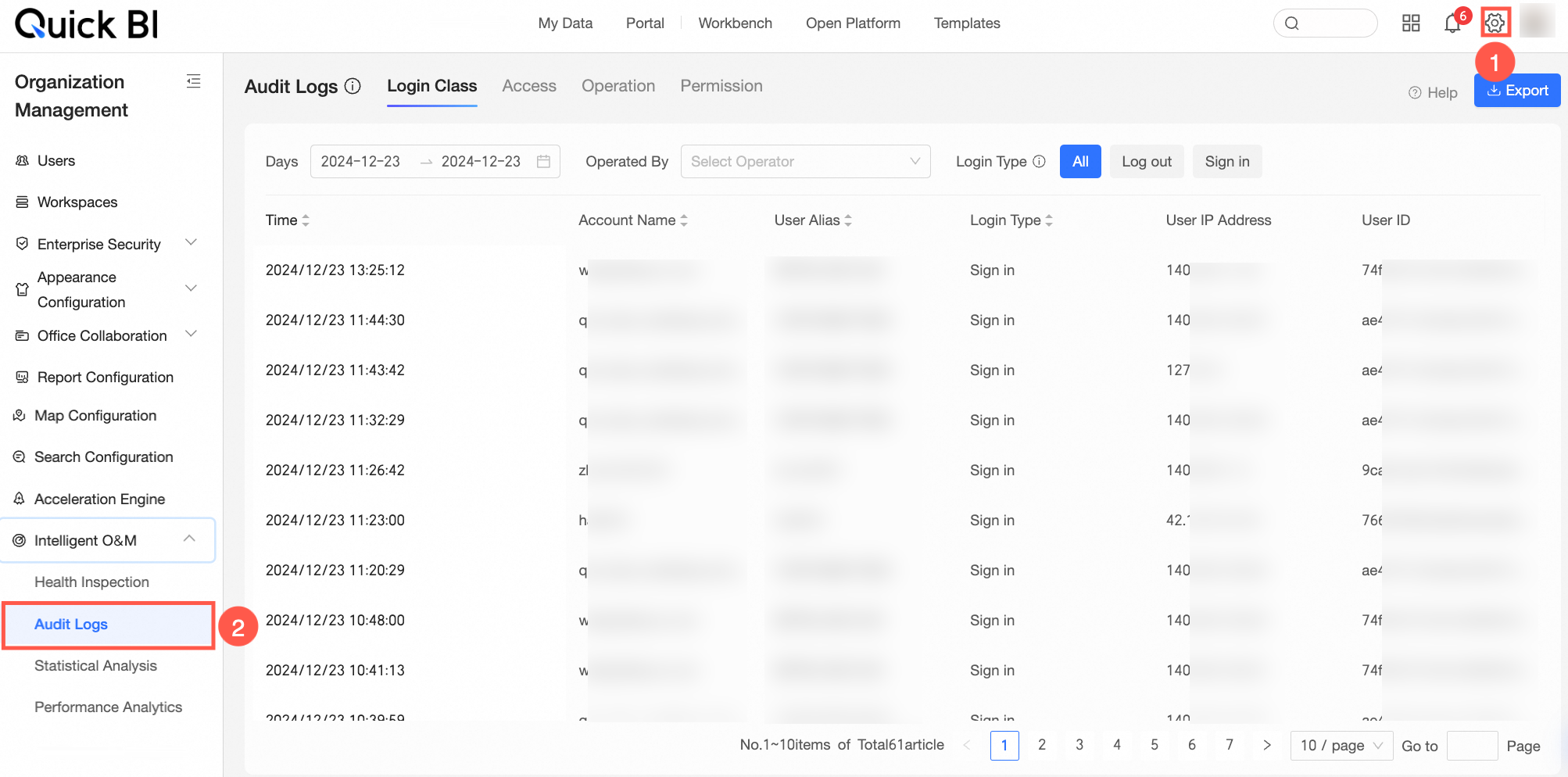Filter login type to Log out

click(x=1147, y=161)
